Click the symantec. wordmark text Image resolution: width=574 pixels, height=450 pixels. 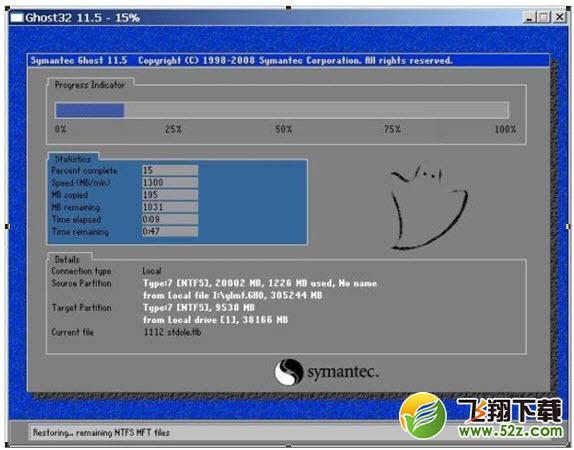click(343, 372)
